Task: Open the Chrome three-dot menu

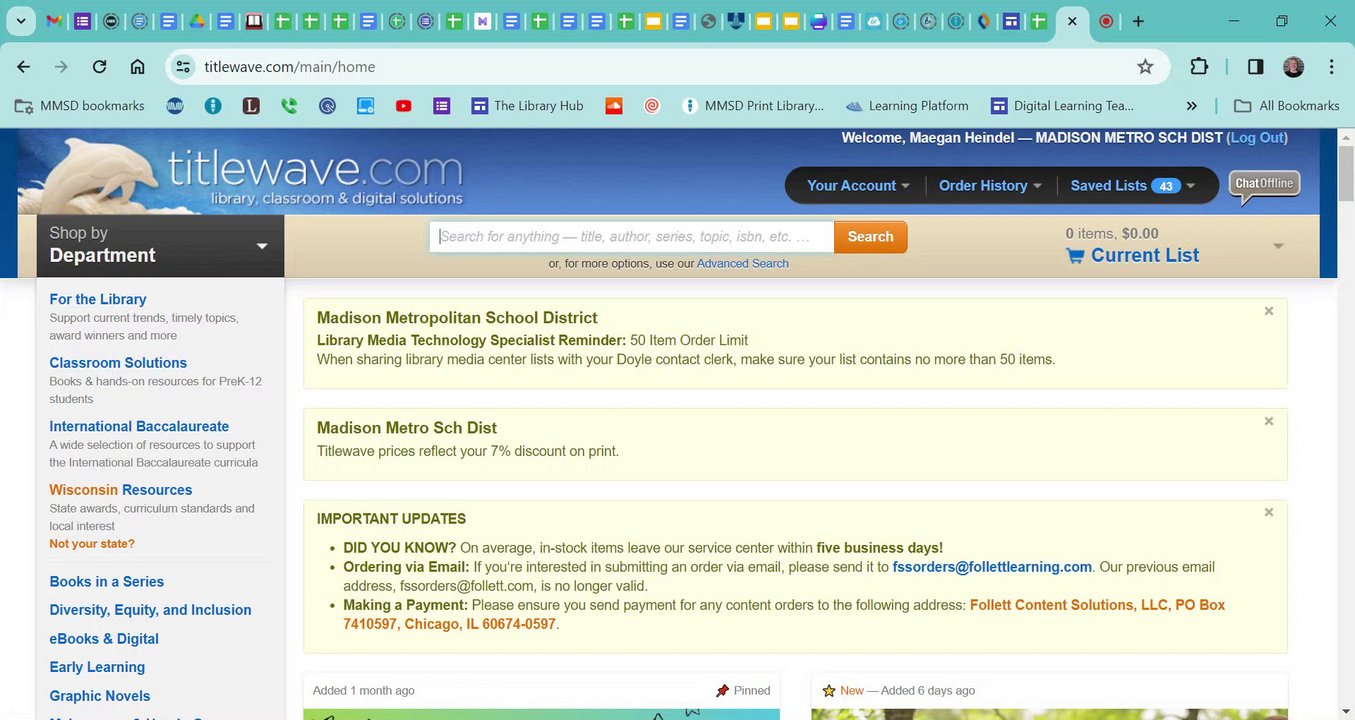Action: point(1332,67)
